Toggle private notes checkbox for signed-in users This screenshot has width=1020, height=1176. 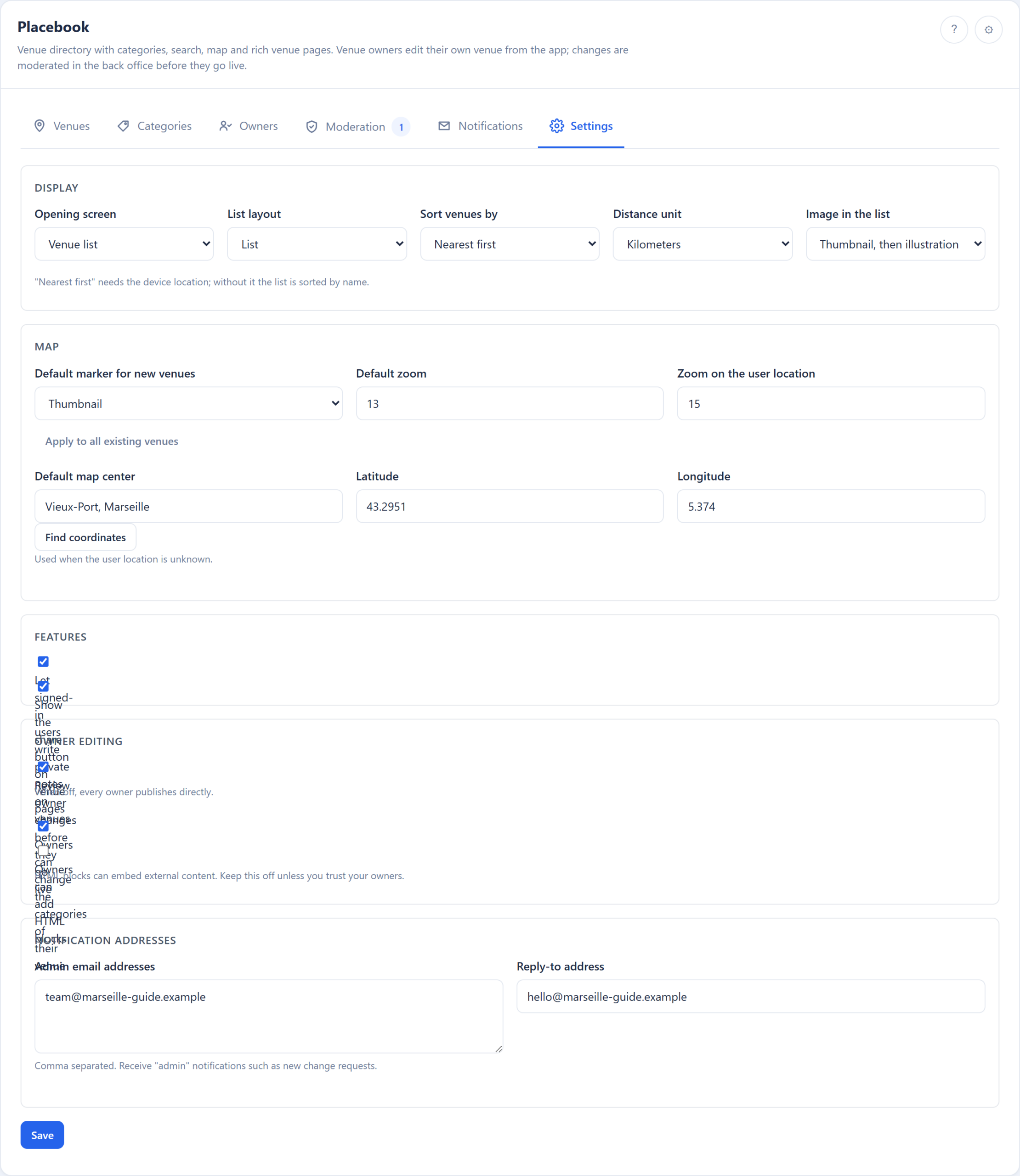43,661
